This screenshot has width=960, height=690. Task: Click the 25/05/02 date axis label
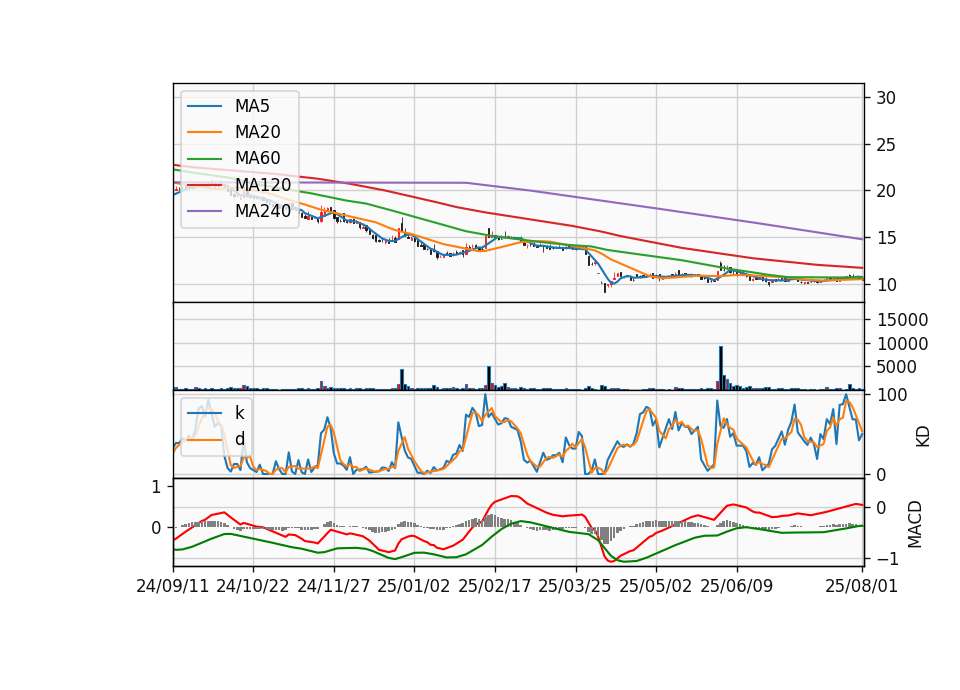click(656, 586)
